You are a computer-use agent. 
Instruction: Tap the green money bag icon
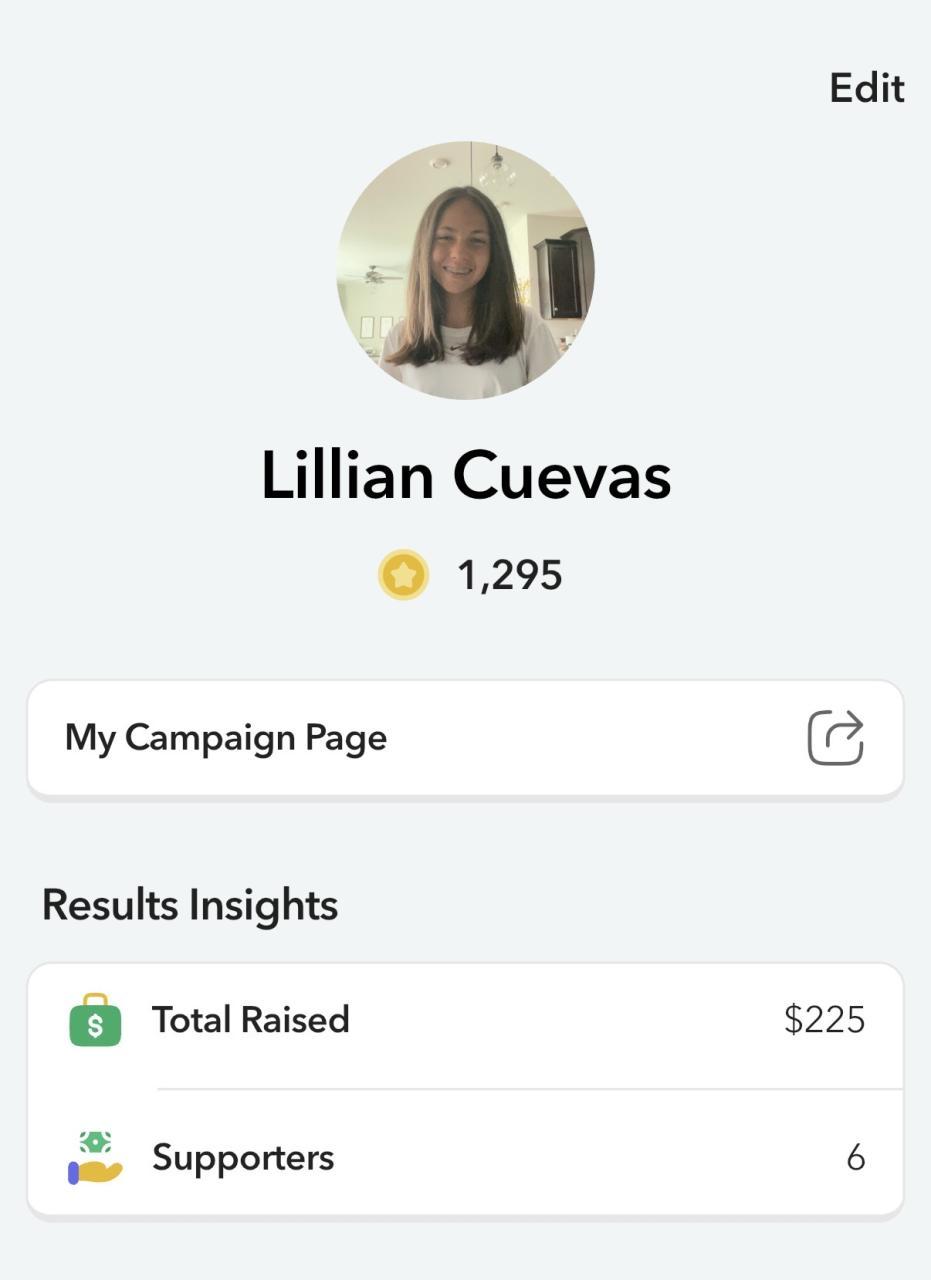[x=95, y=1020]
